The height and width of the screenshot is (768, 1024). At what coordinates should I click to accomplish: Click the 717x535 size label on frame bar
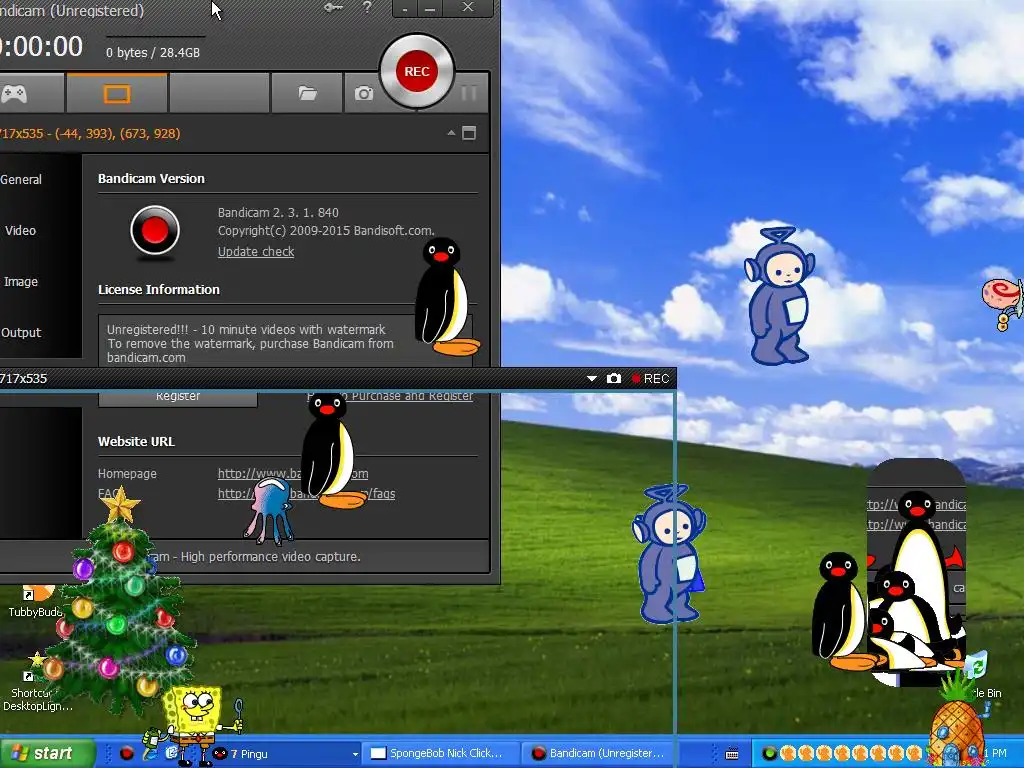click(24, 378)
